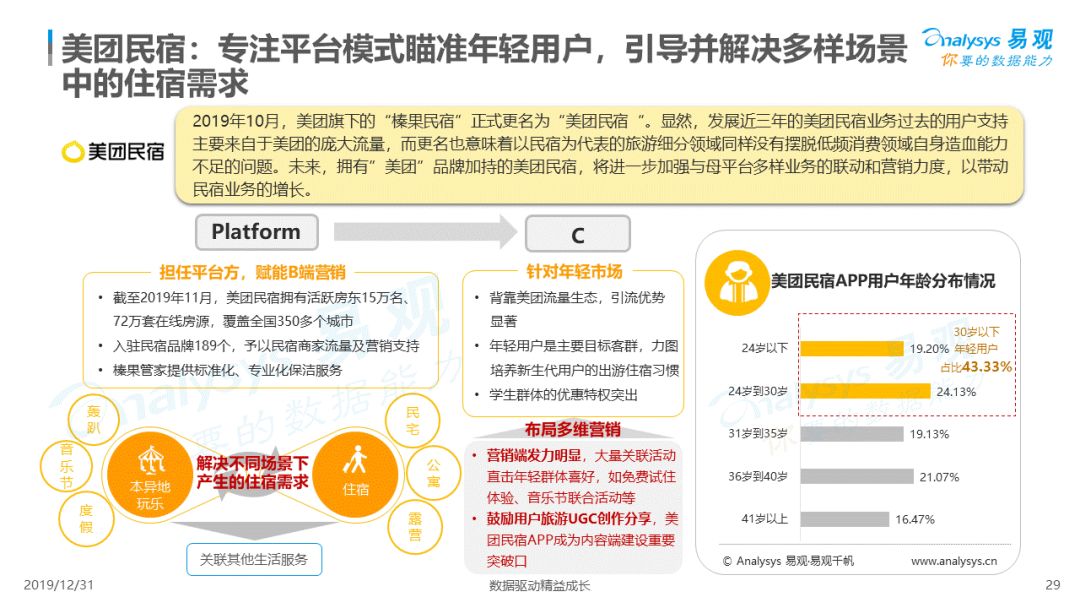
Task: Click the date 2019/12/31 in the footer
Action: pos(59,585)
